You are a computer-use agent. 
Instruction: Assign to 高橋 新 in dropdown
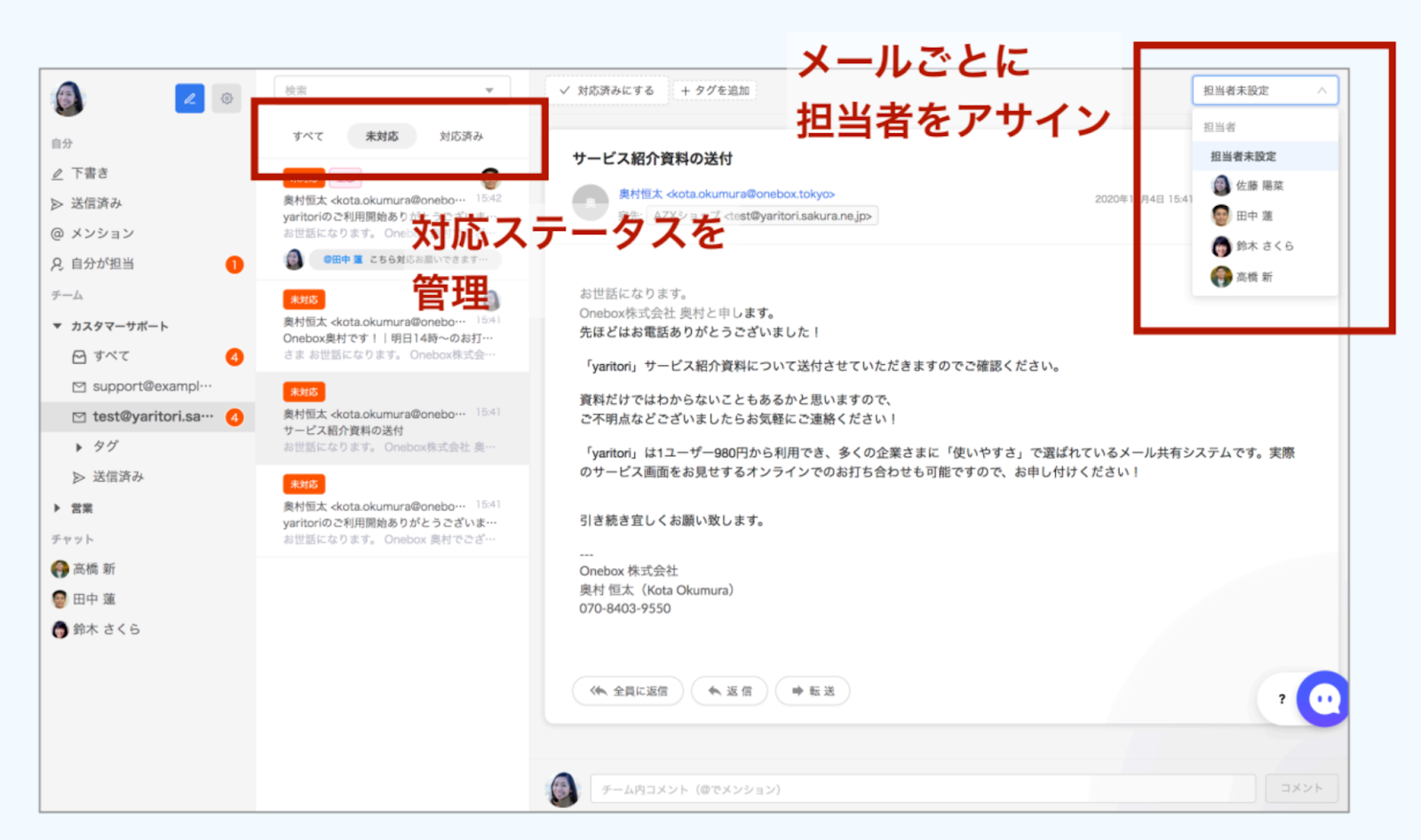1265,277
